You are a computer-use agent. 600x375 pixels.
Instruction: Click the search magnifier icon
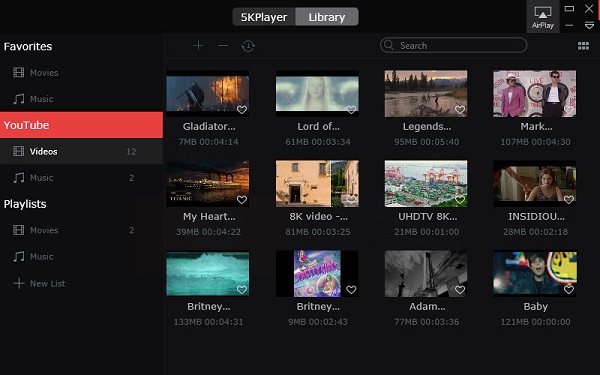(388, 45)
